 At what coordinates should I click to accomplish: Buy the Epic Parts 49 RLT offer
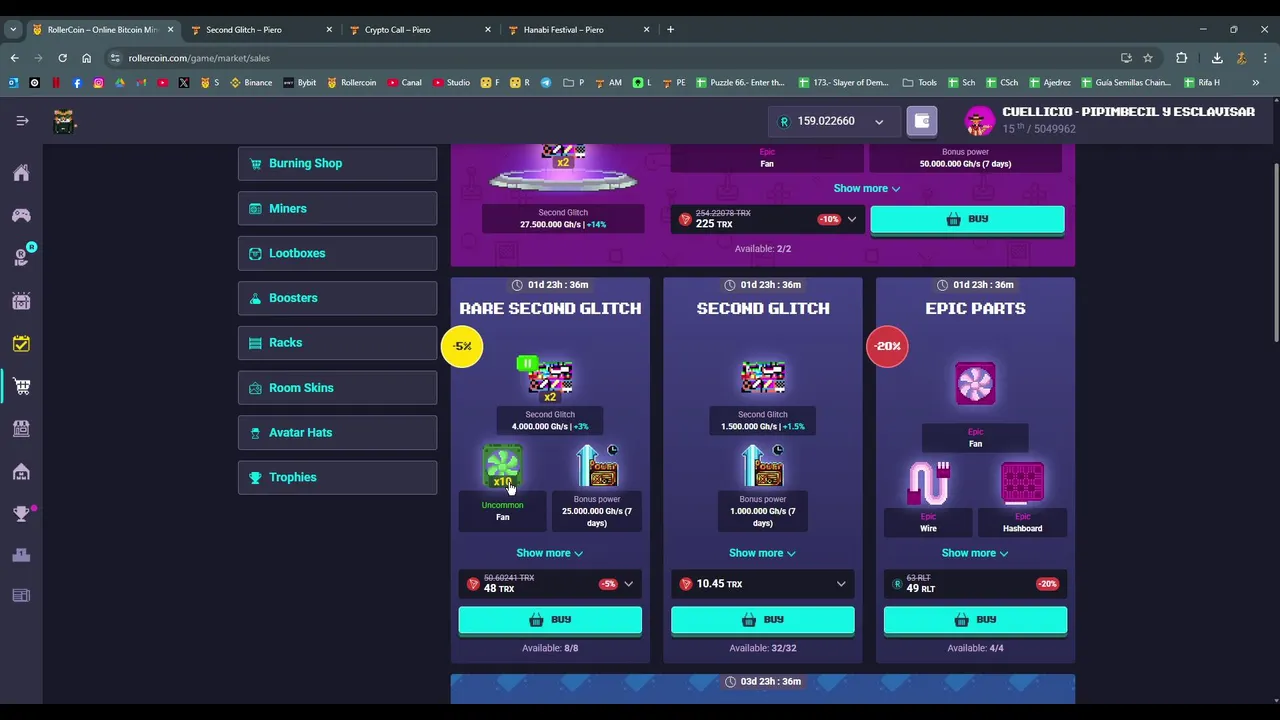coord(975,620)
